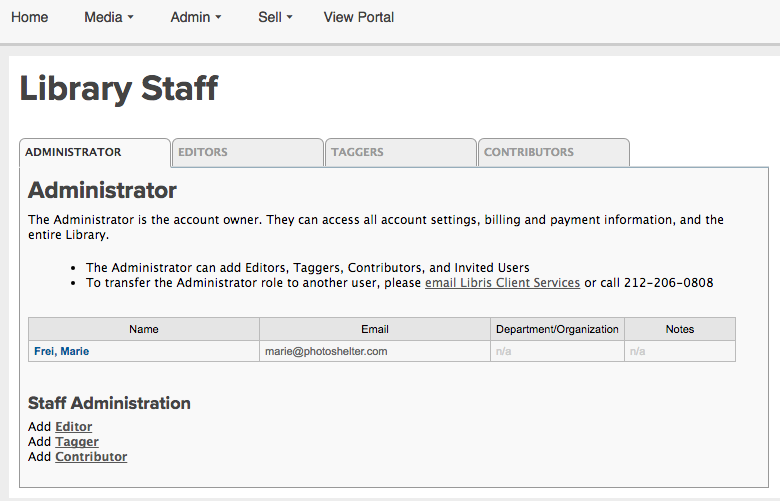Go to the Home menu item
Viewport: 780px width, 501px height.
click(29, 17)
